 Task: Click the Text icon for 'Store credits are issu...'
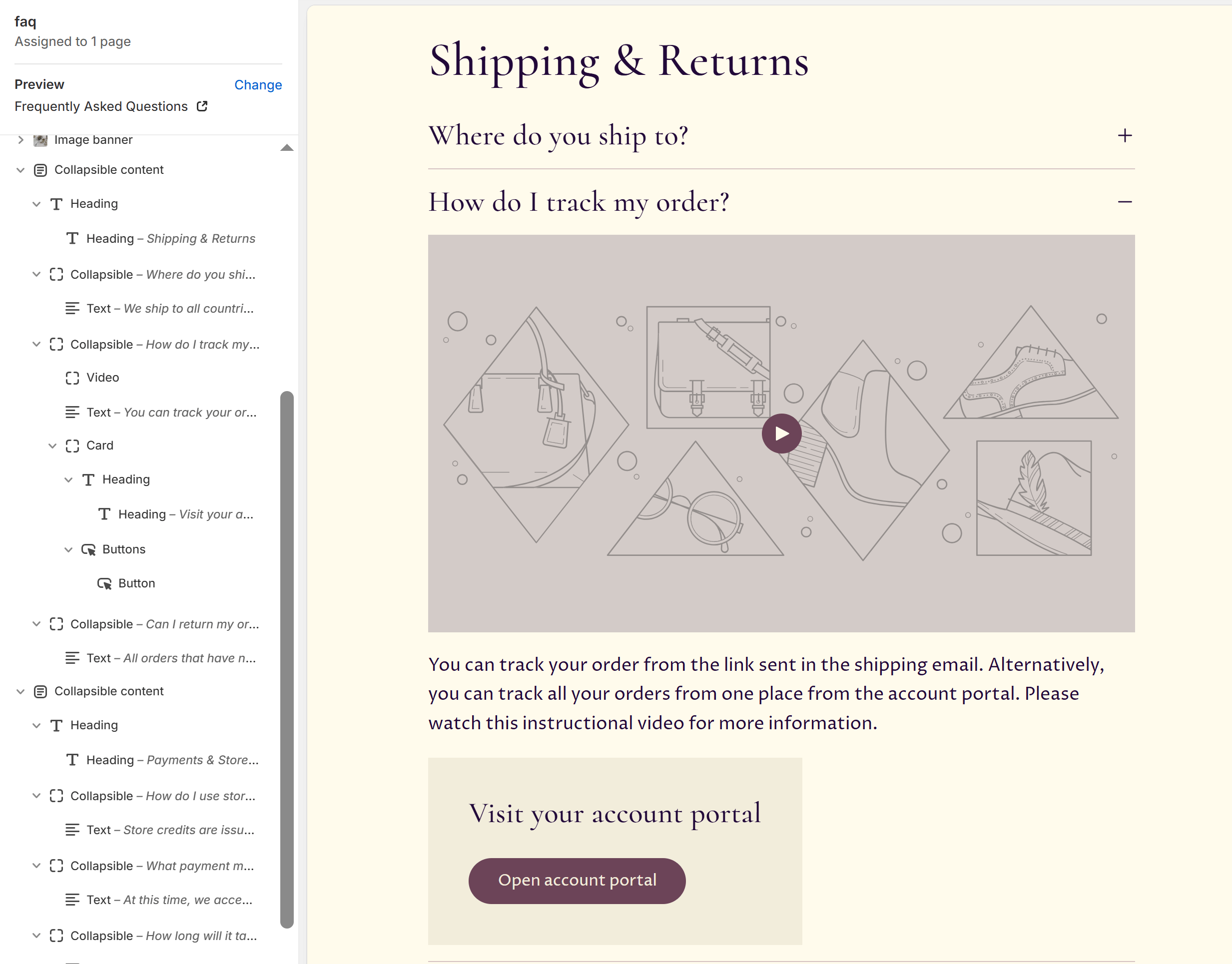pos(72,830)
